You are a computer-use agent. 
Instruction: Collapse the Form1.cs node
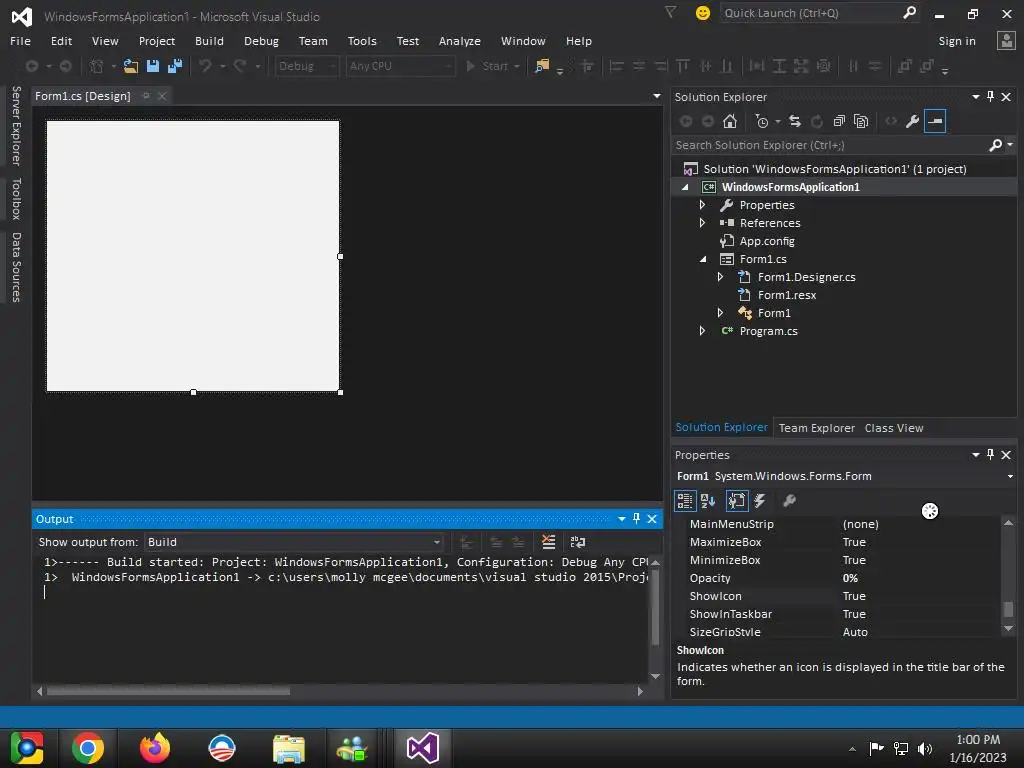[703, 259]
